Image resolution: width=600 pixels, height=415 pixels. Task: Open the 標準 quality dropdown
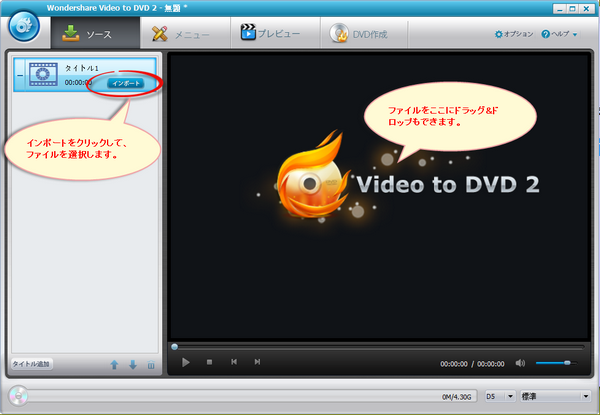pos(555,396)
